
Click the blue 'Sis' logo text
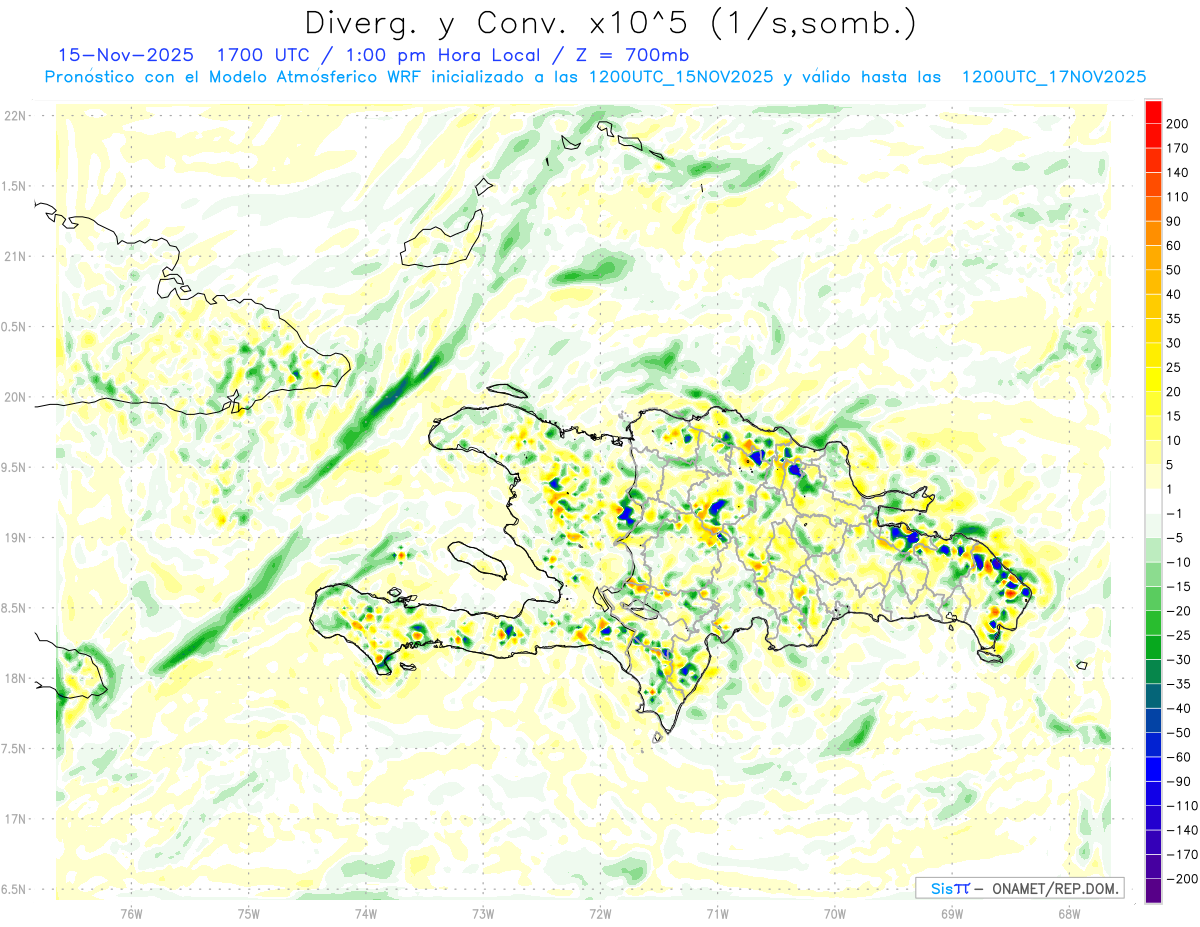click(x=941, y=888)
